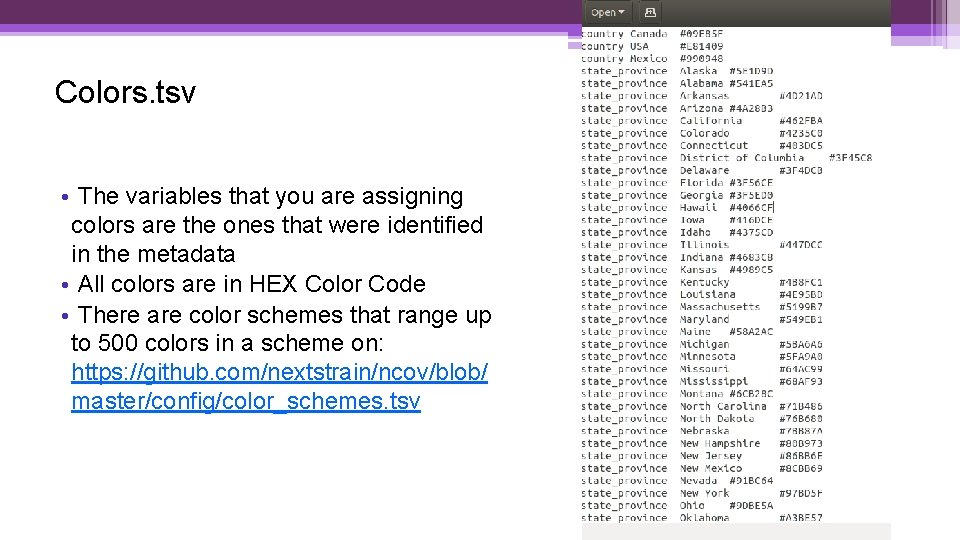Click the Florida row
Viewport: 960px width, 540px height.
coord(677,182)
